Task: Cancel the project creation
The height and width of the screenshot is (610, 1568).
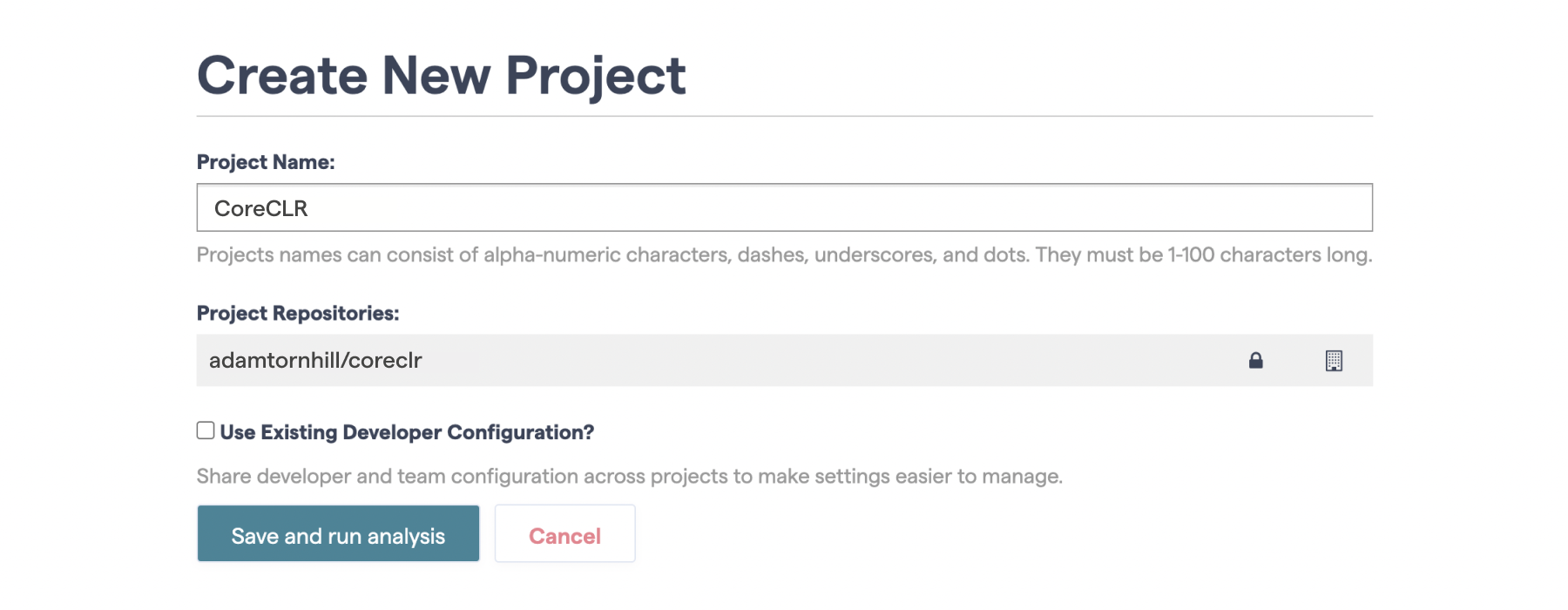Action: coord(564,534)
